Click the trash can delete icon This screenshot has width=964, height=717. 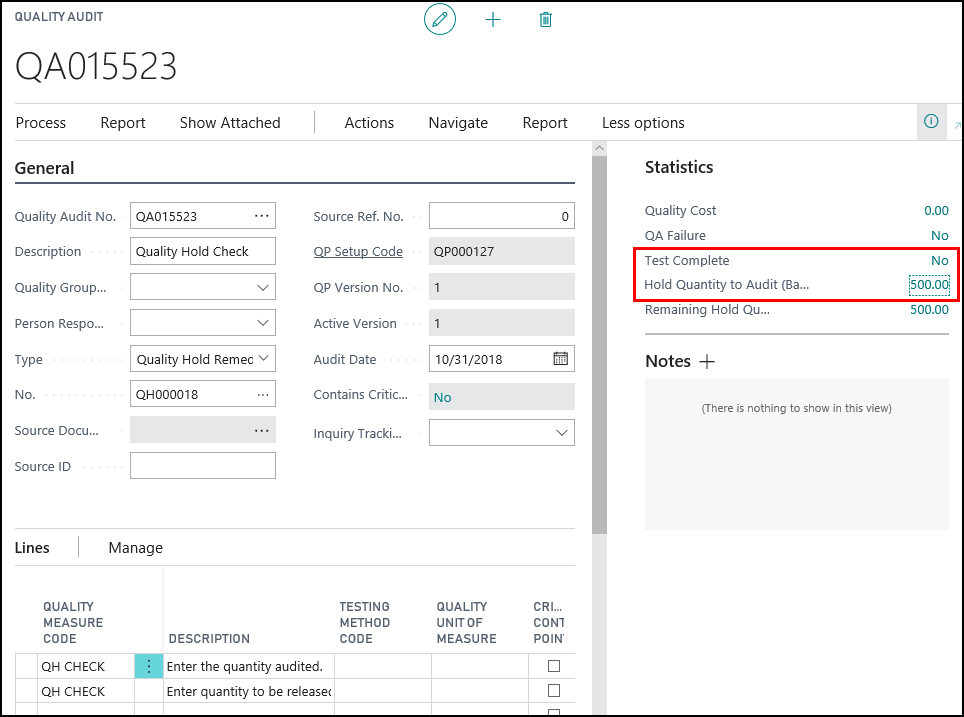545,19
